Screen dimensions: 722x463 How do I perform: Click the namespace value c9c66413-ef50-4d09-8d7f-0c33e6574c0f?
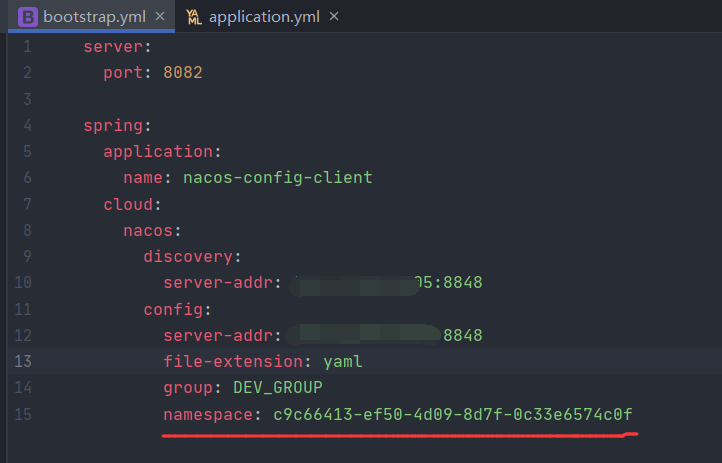(453, 414)
